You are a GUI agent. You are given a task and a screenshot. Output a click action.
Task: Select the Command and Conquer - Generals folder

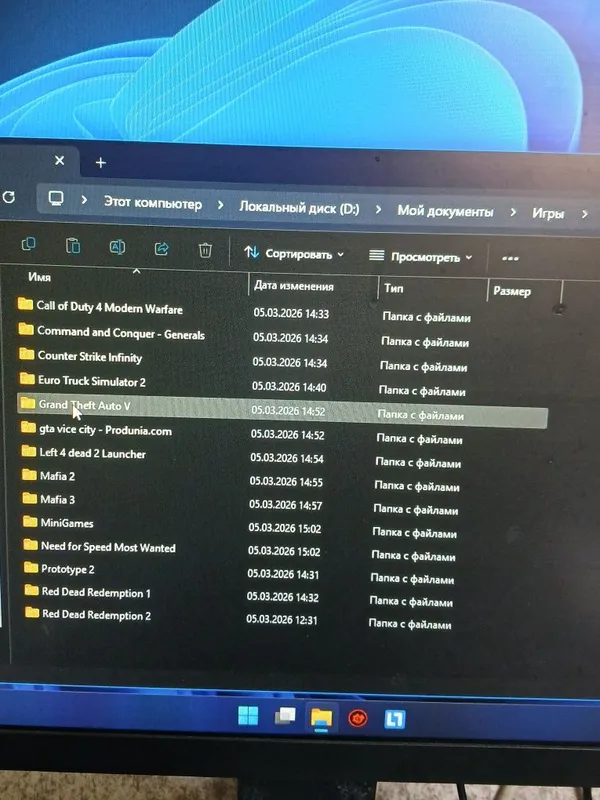point(121,333)
